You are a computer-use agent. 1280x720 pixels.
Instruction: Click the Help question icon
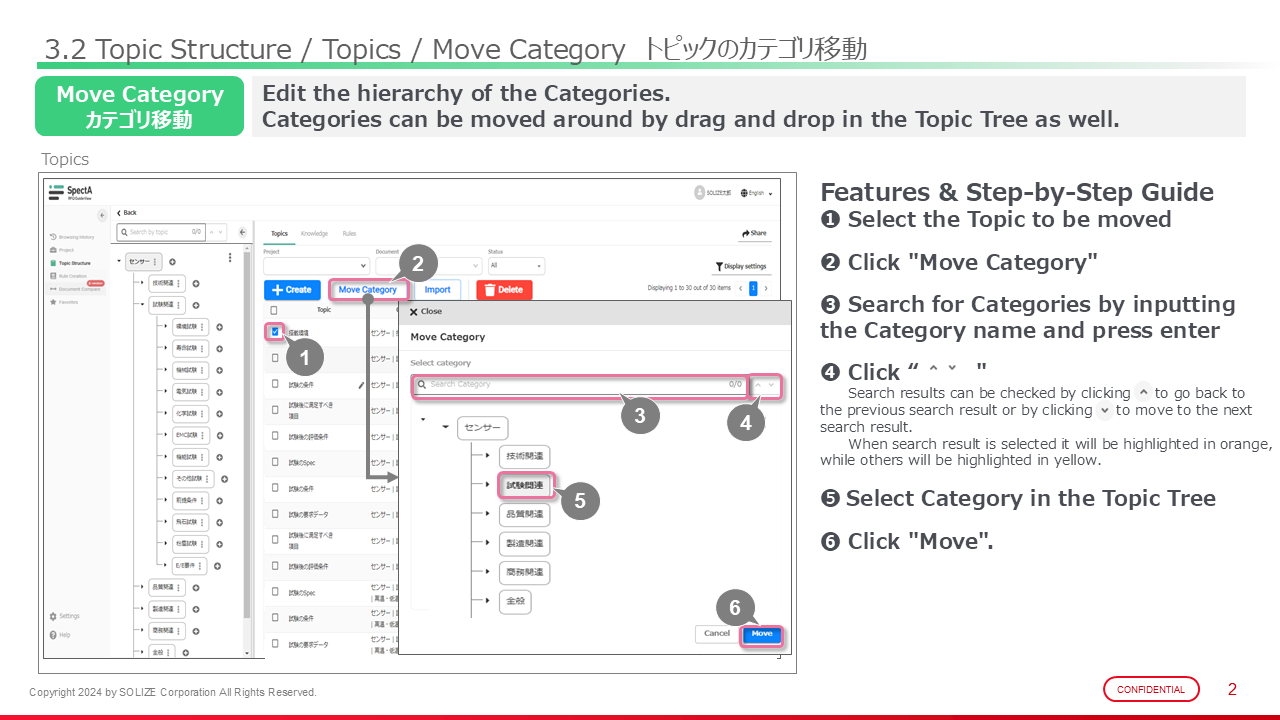pyautogui.click(x=53, y=635)
